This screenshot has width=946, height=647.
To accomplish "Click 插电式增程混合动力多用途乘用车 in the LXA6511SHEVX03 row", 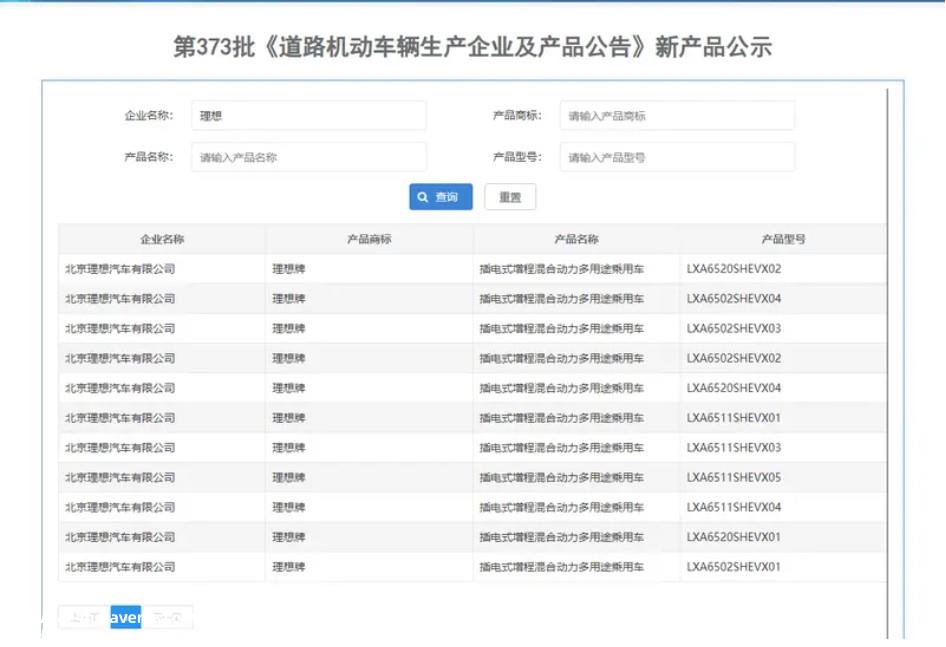I will pyautogui.click(x=561, y=447).
